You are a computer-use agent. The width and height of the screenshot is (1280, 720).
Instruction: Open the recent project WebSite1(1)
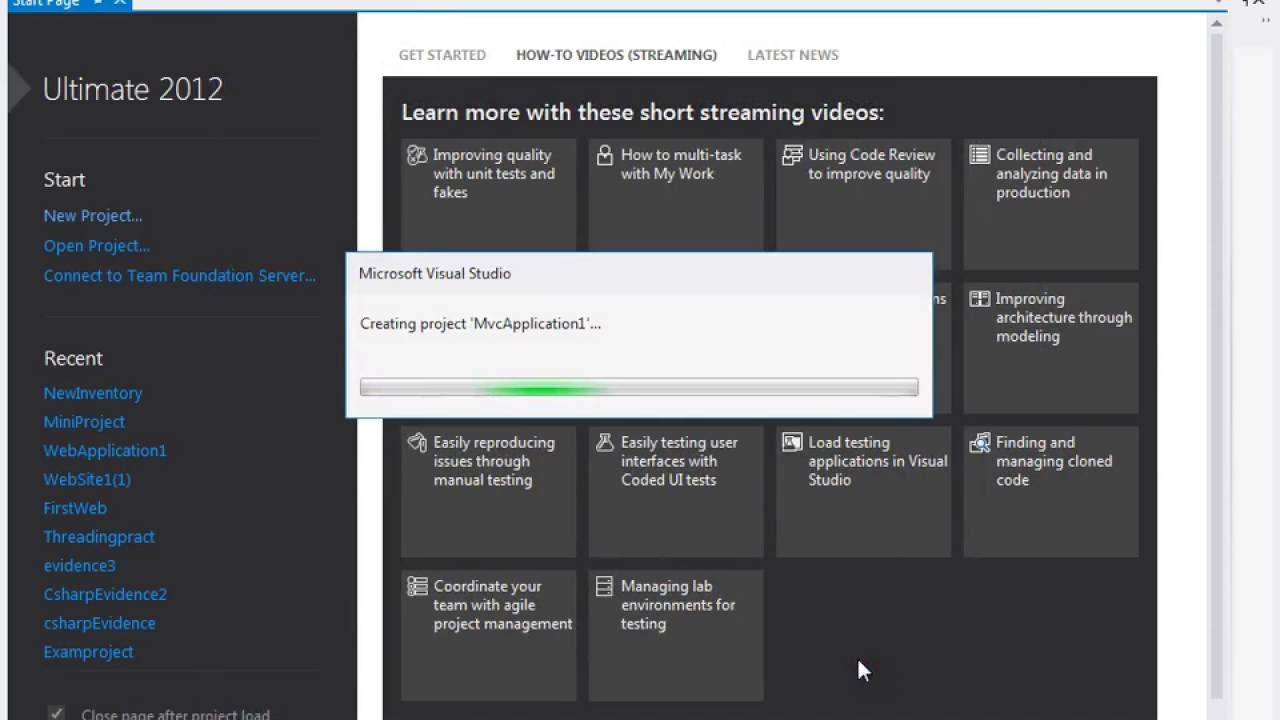coord(87,480)
